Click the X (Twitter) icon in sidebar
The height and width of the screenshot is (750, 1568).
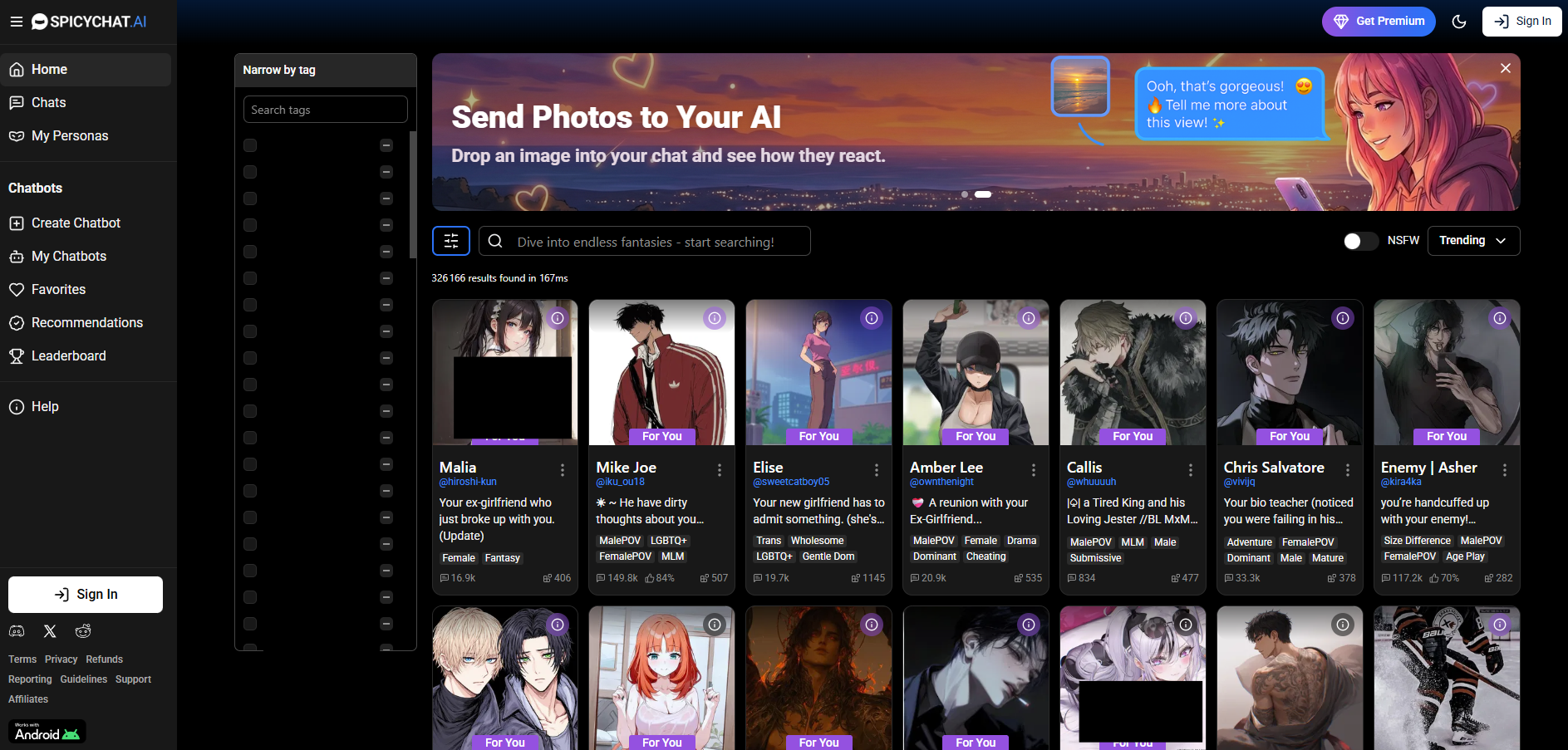pyautogui.click(x=50, y=631)
